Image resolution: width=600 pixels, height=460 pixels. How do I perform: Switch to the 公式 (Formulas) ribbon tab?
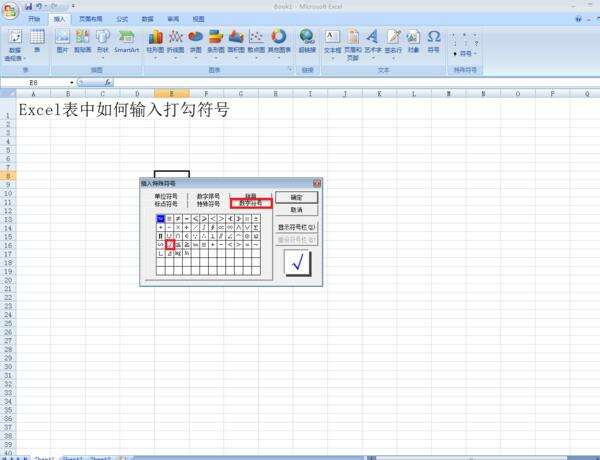point(122,19)
